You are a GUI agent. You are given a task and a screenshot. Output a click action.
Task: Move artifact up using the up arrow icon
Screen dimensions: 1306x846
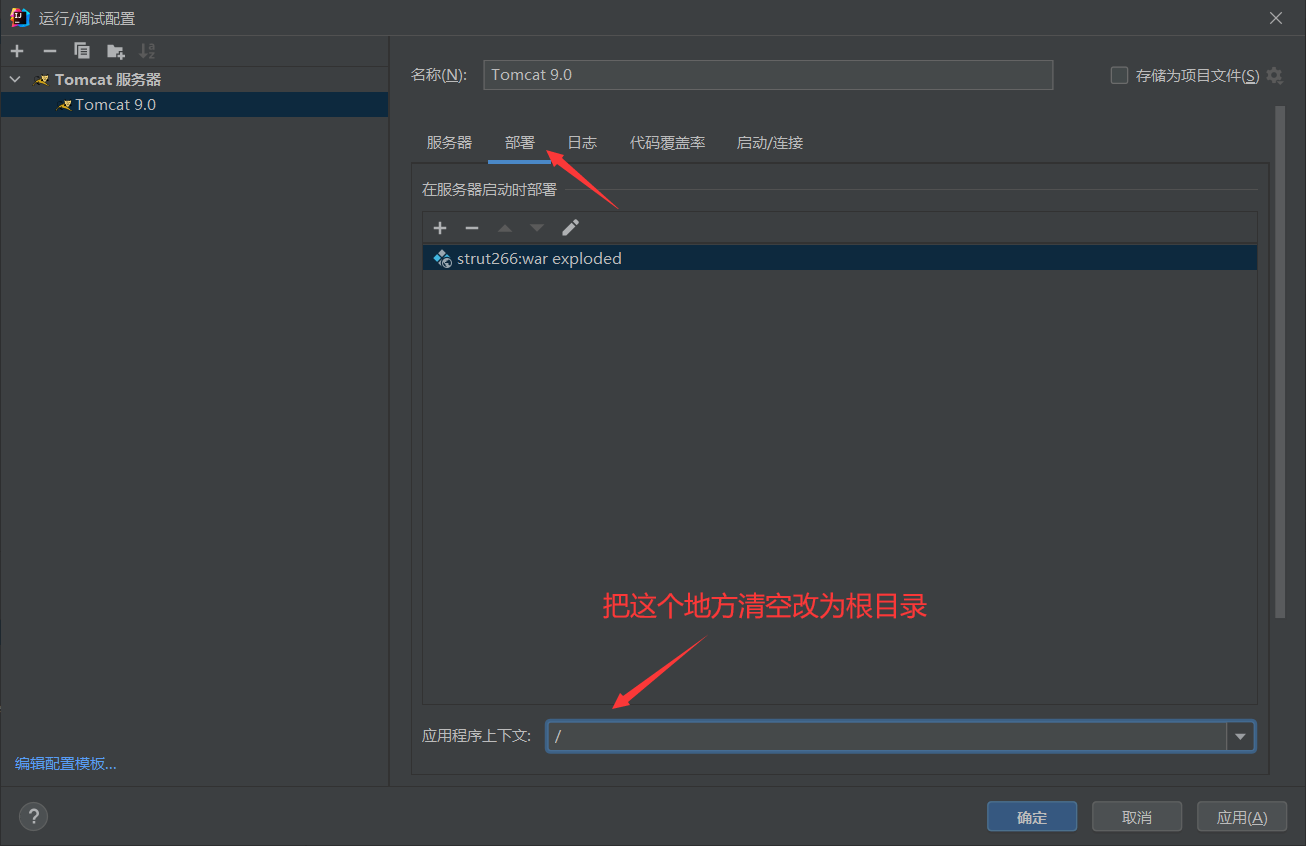[505, 228]
